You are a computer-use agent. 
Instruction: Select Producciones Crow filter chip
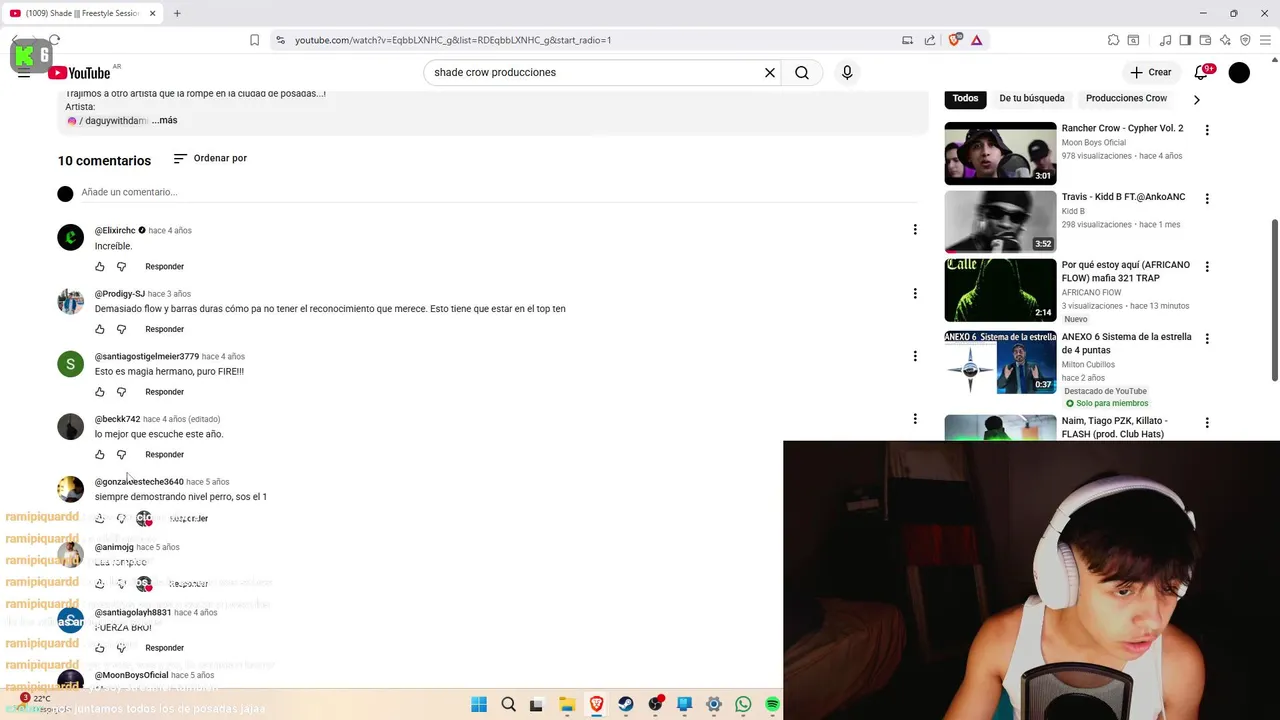click(x=1126, y=98)
